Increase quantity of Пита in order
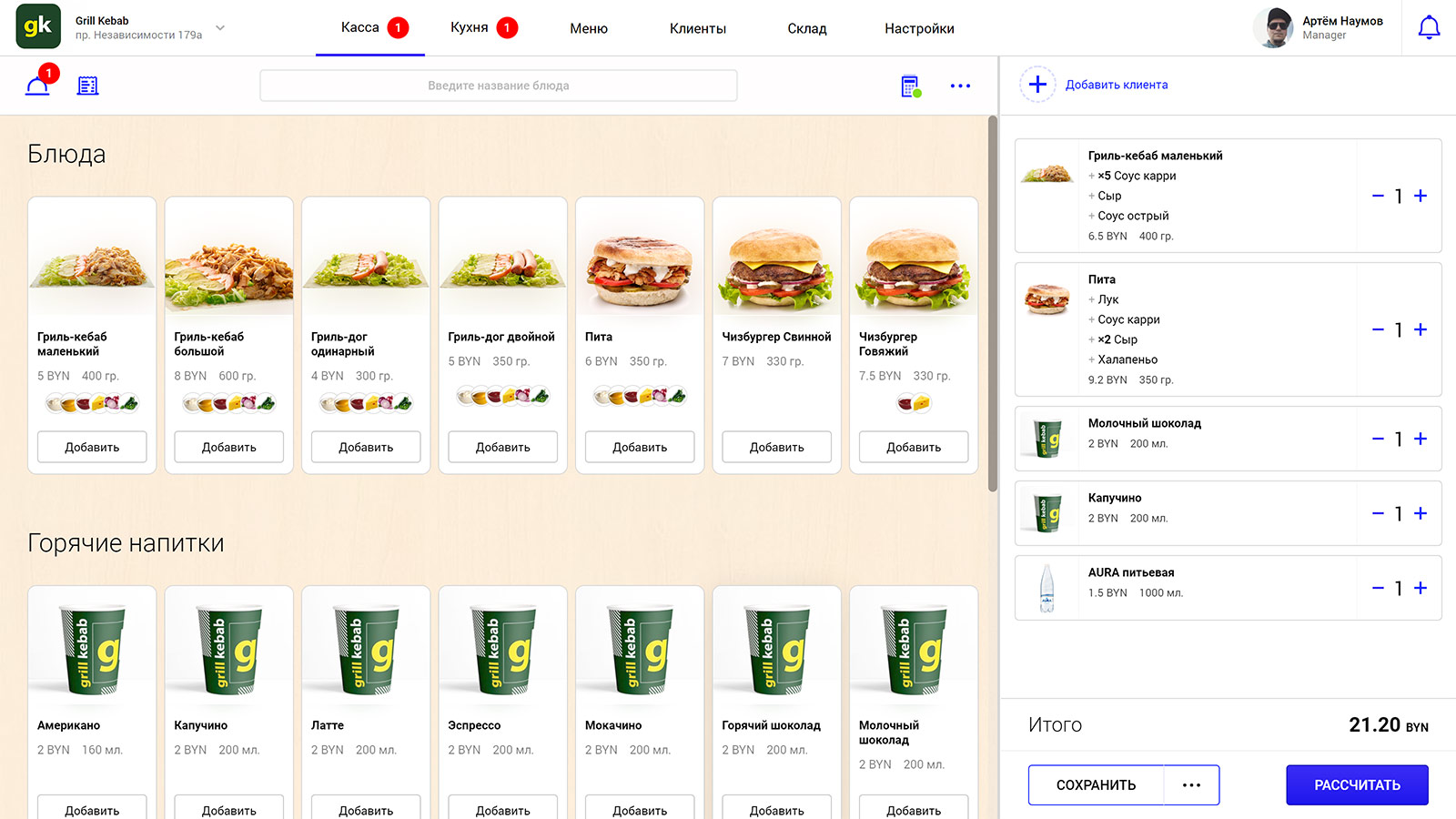This screenshot has width=1456, height=819. click(1421, 329)
